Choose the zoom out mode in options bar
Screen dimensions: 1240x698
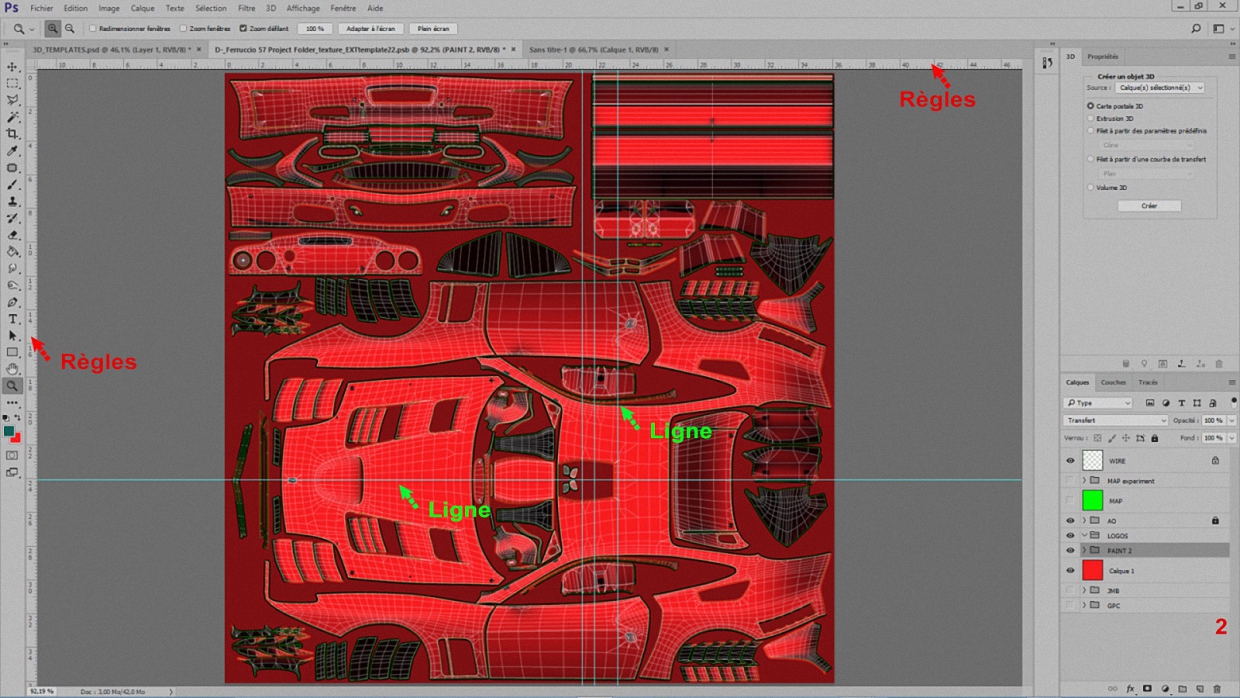coord(69,29)
